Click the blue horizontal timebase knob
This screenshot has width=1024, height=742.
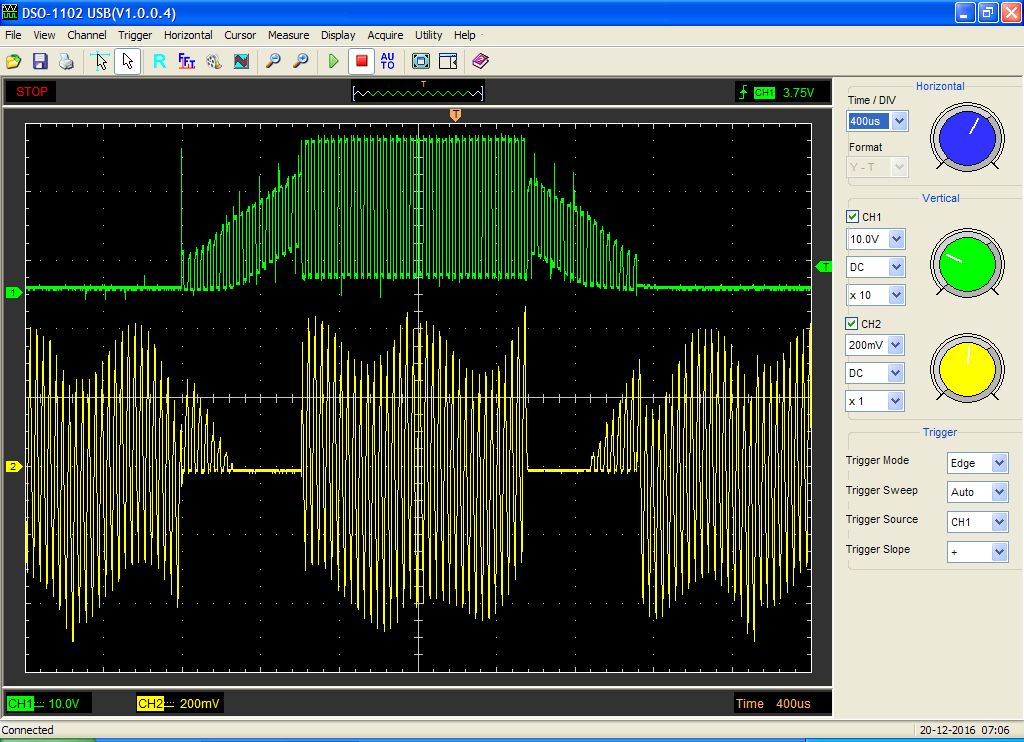(967, 138)
